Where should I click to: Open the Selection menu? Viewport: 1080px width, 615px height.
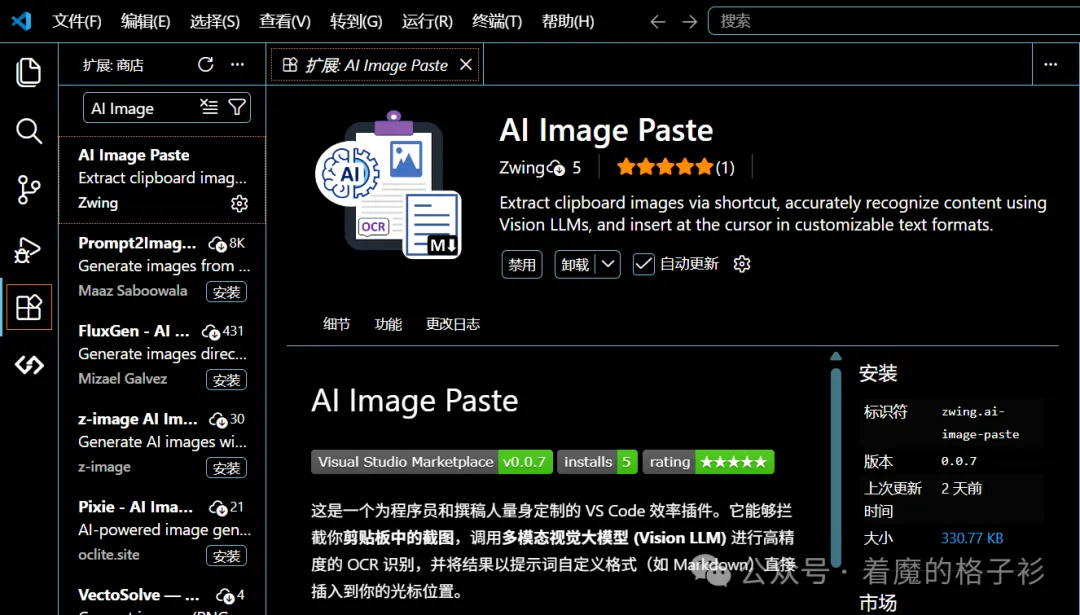[215, 21]
